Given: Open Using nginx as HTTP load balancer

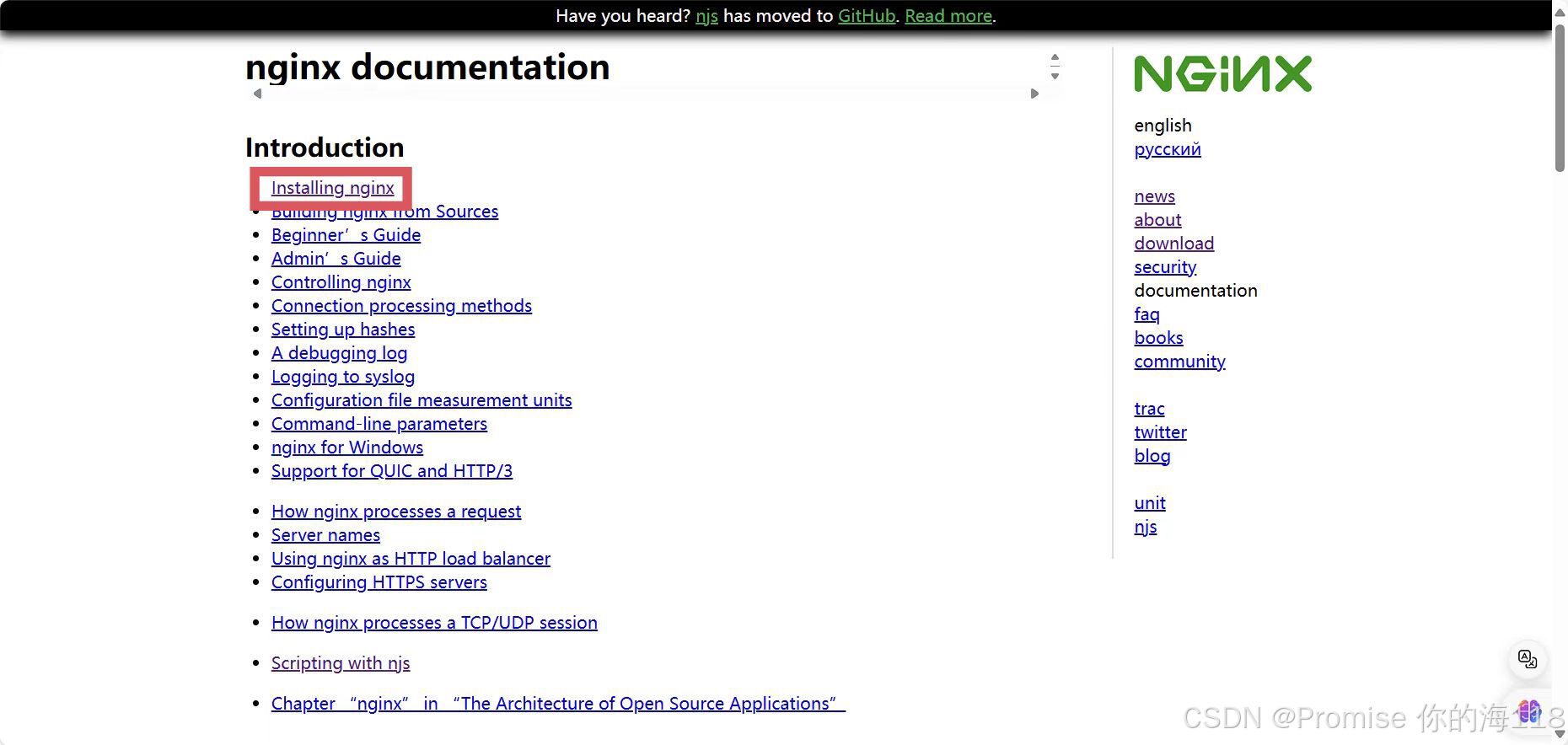Looking at the screenshot, I should pos(411,559).
